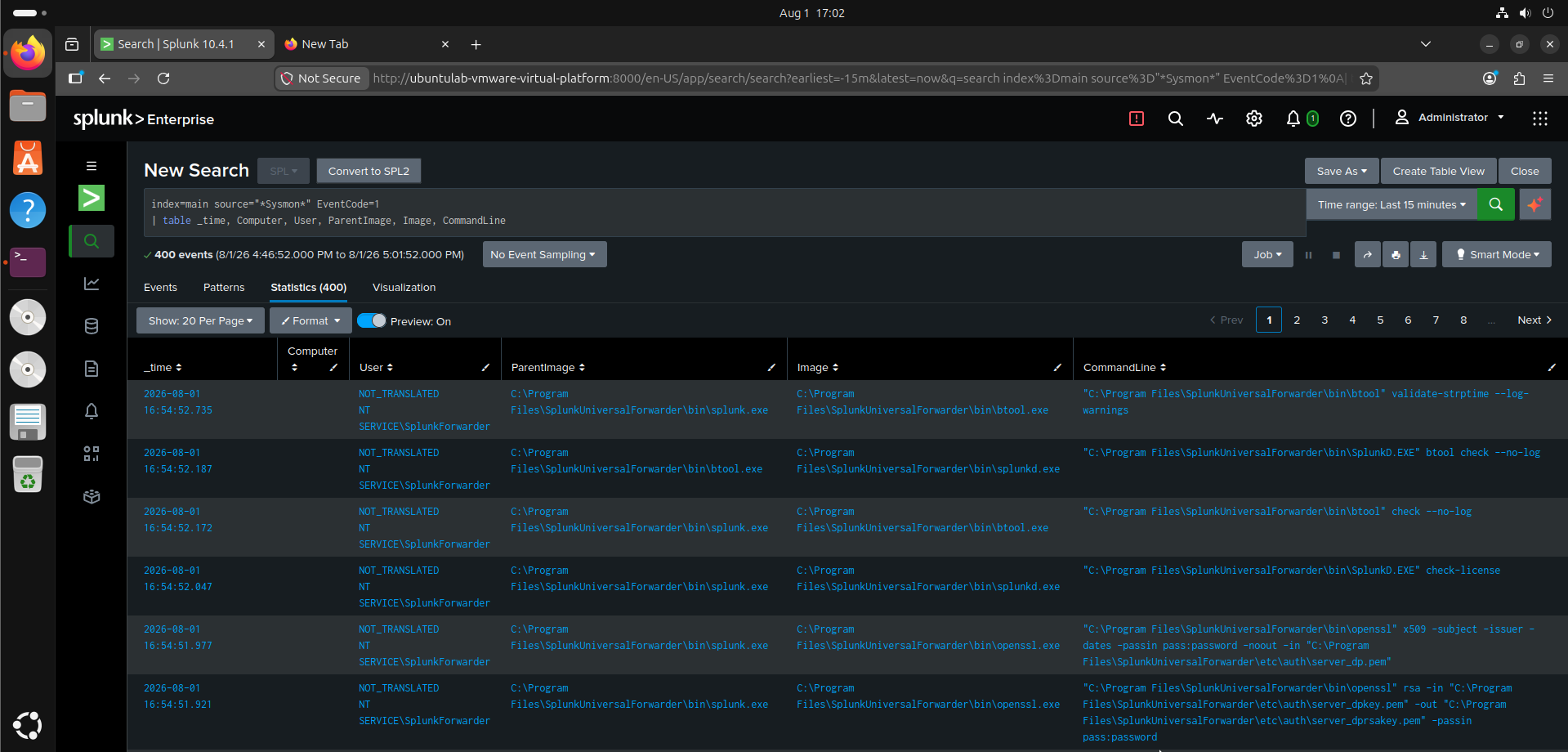
Task: Sort by the _time column
Action: (163, 368)
